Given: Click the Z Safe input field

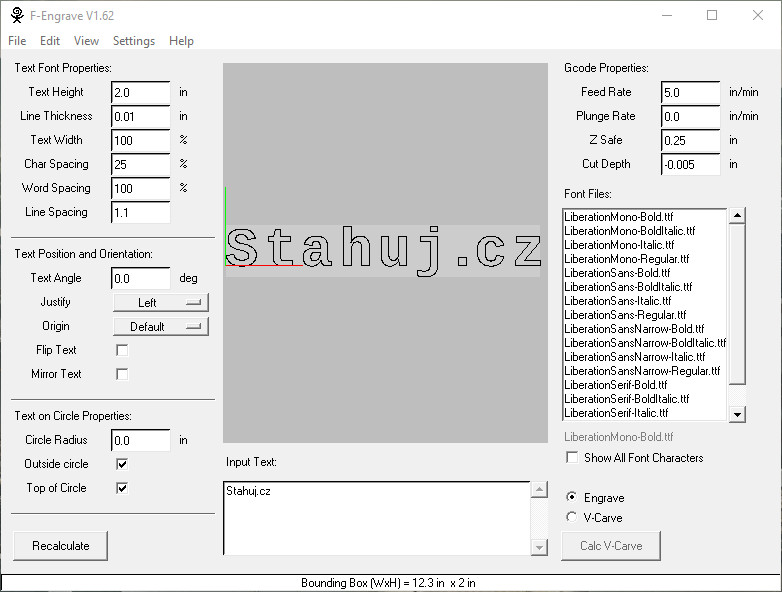Looking at the screenshot, I should [x=691, y=141].
